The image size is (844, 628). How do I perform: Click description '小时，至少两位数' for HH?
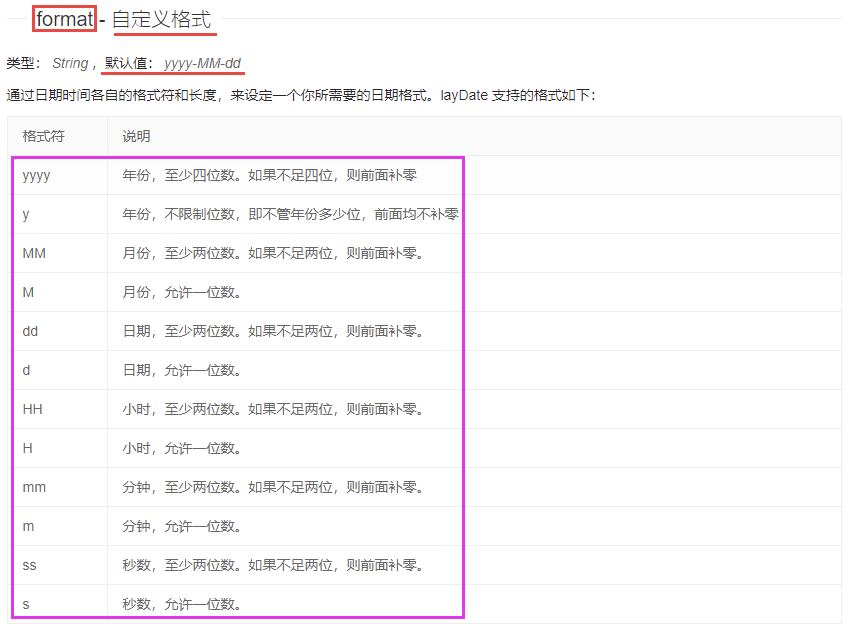pyautogui.click(x=273, y=409)
